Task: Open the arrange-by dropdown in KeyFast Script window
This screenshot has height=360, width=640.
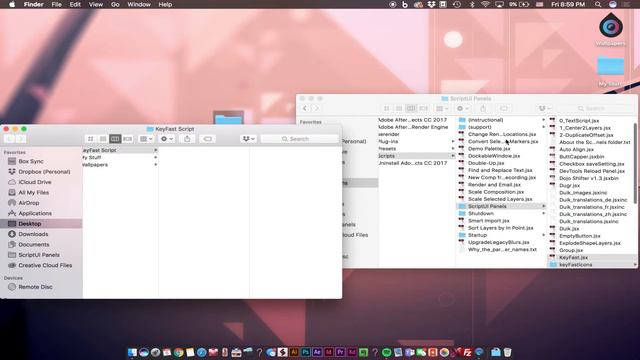Action: pos(146,139)
